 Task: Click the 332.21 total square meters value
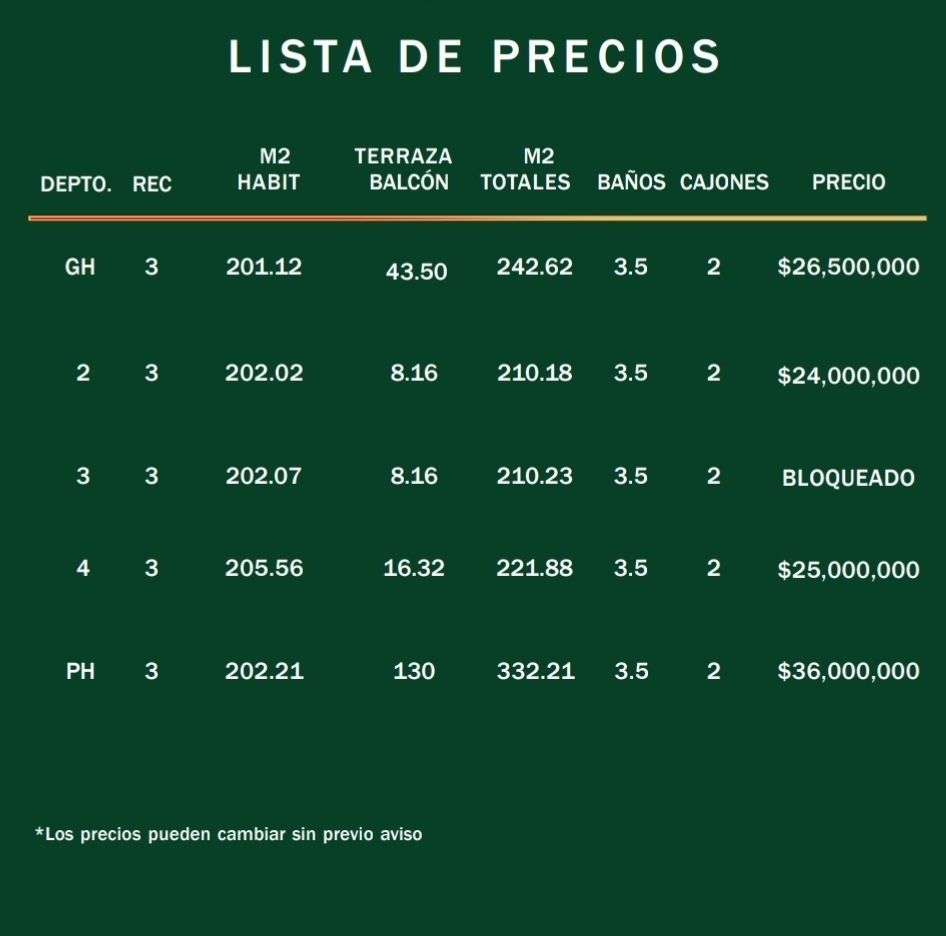point(536,671)
